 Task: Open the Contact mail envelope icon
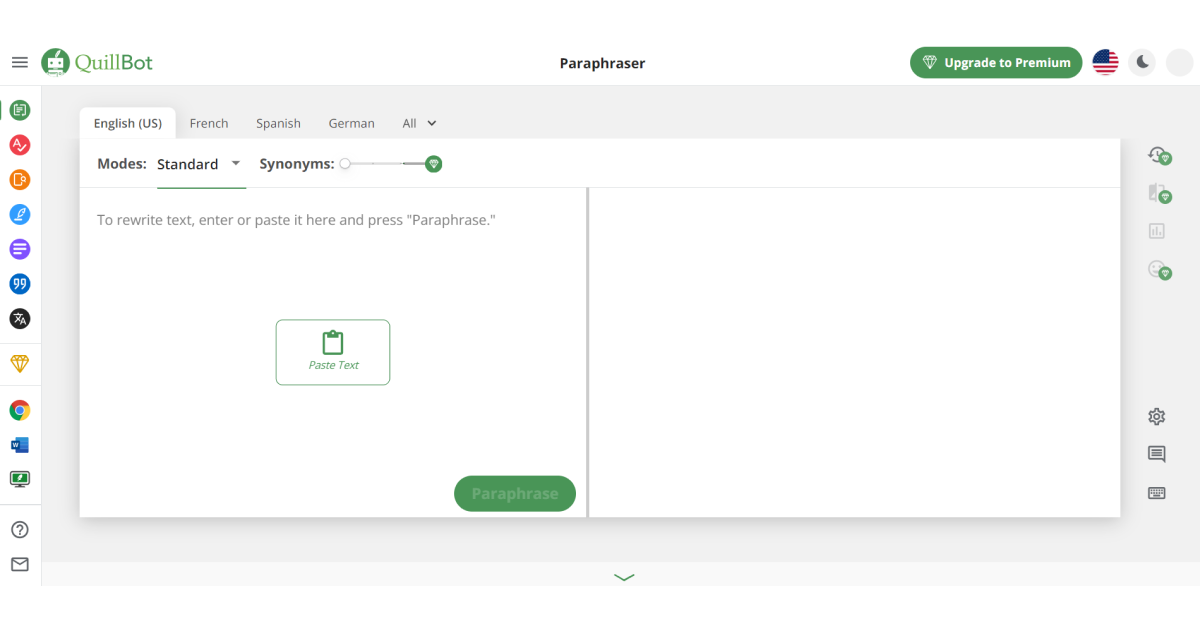pyautogui.click(x=19, y=564)
